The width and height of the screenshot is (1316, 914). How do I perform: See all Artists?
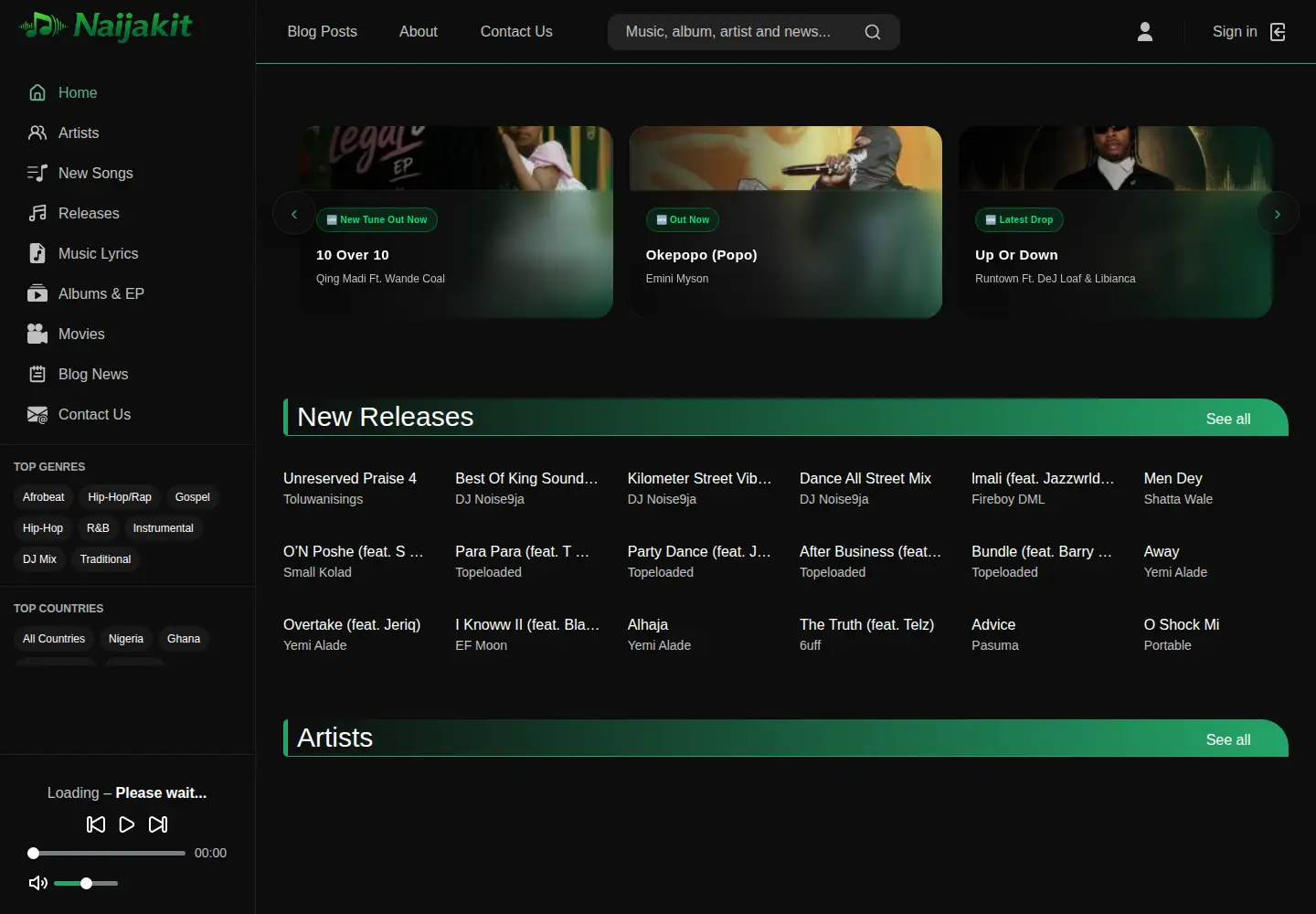tap(1228, 739)
